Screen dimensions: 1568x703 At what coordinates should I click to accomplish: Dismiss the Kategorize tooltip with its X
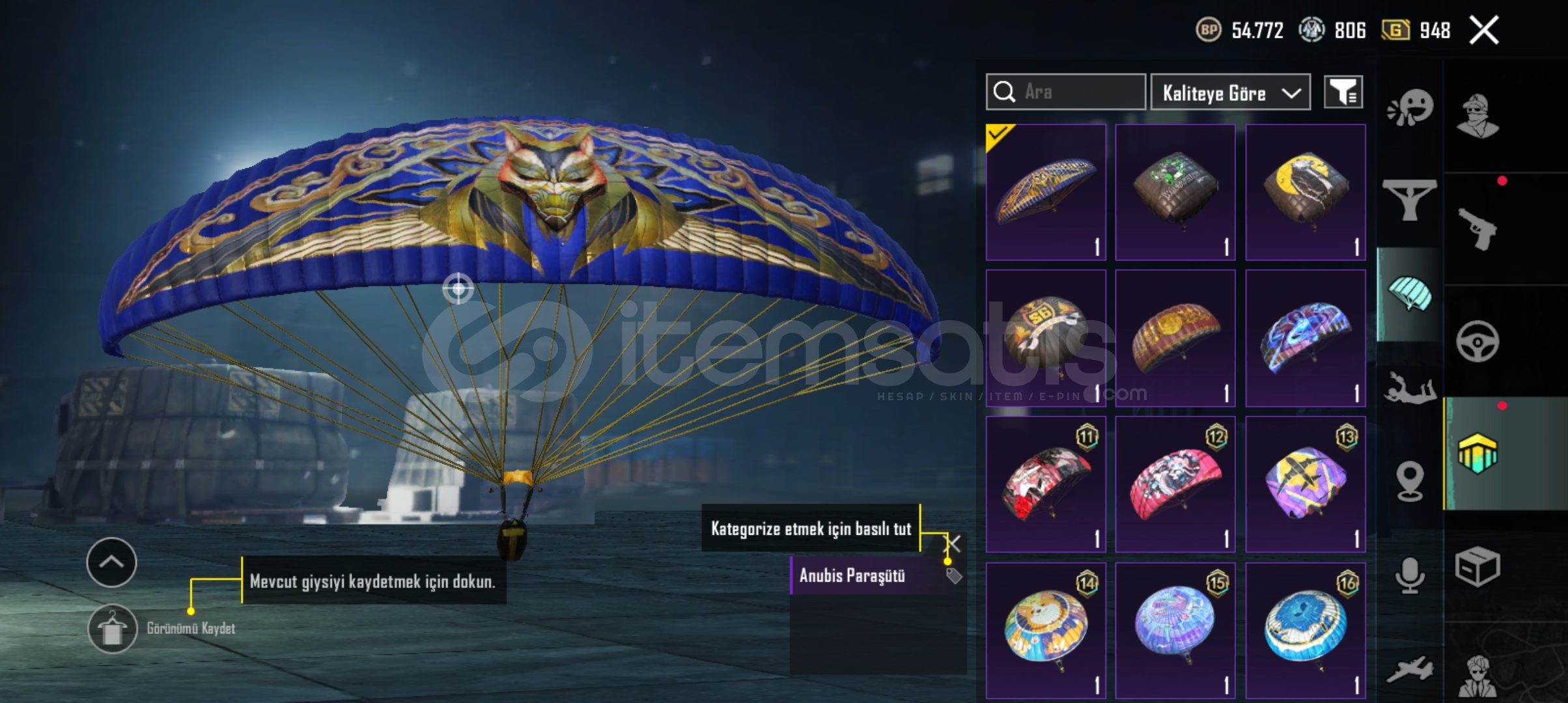[x=953, y=544]
